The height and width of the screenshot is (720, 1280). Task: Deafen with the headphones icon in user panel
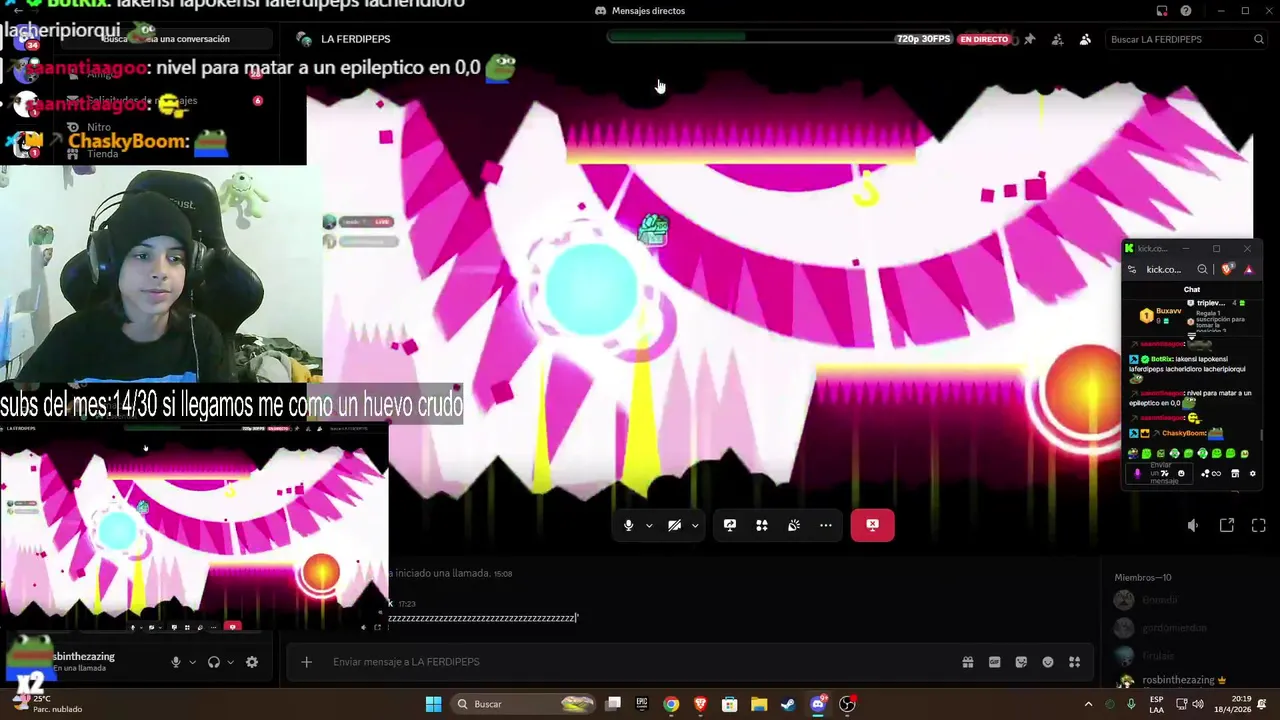point(214,662)
